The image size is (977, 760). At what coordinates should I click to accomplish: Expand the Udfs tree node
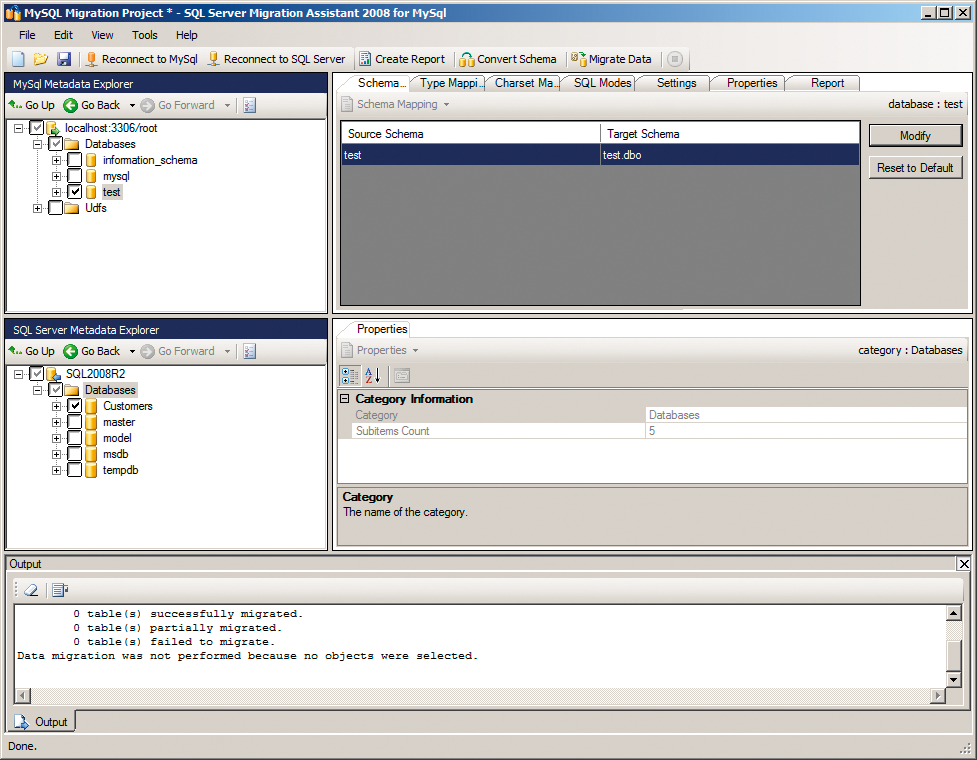tap(37, 208)
